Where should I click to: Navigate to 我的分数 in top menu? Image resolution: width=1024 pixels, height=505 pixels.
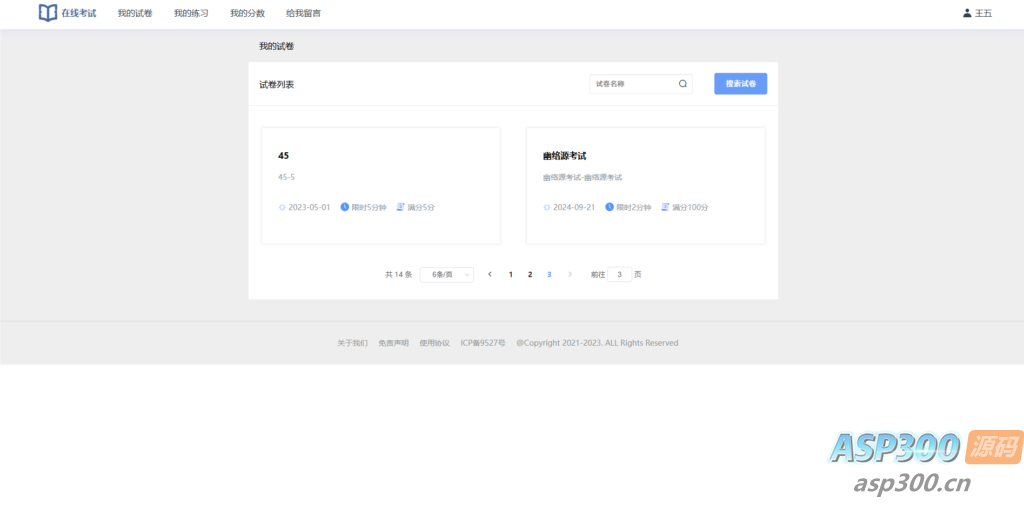pyautogui.click(x=247, y=13)
